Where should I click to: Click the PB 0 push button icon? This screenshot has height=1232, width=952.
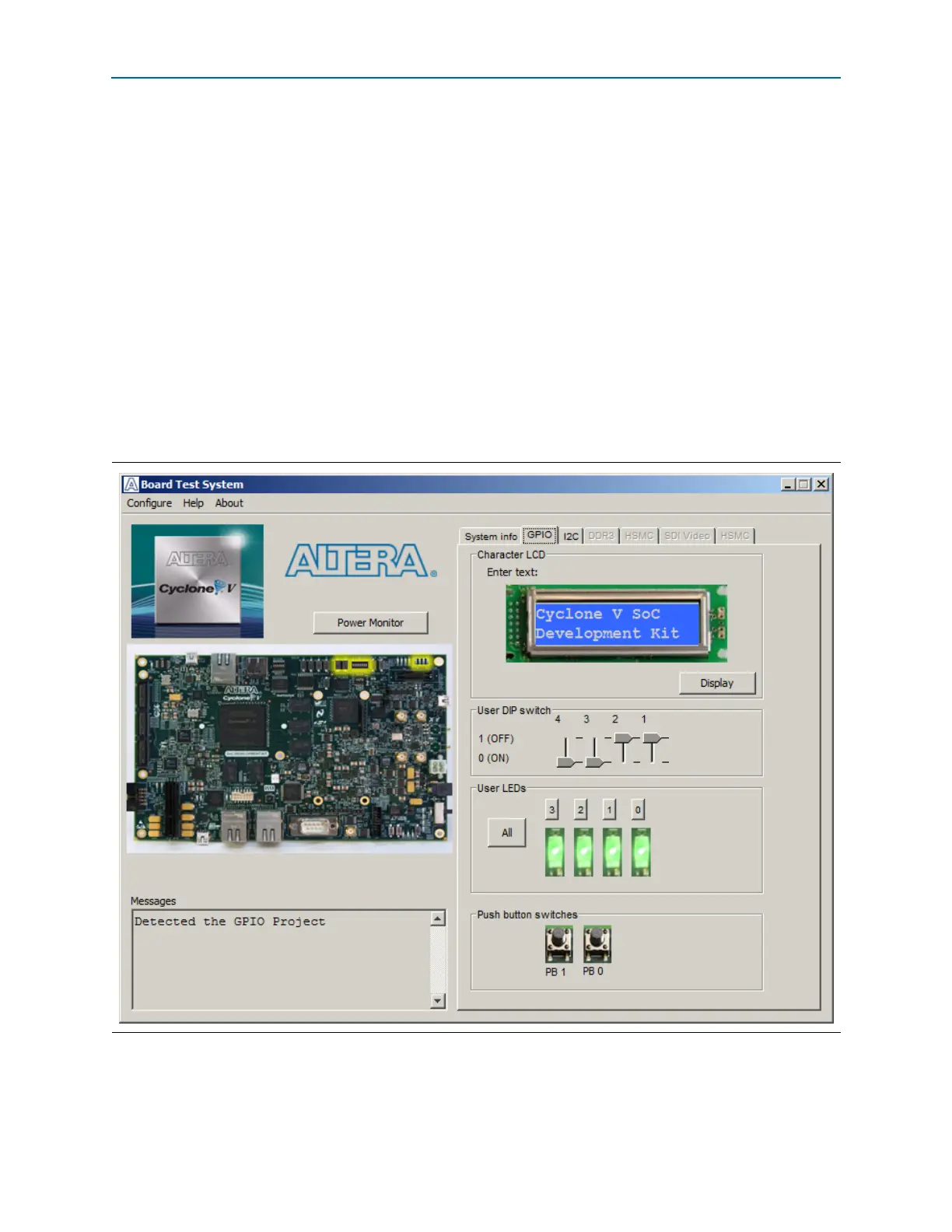click(597, 944)
